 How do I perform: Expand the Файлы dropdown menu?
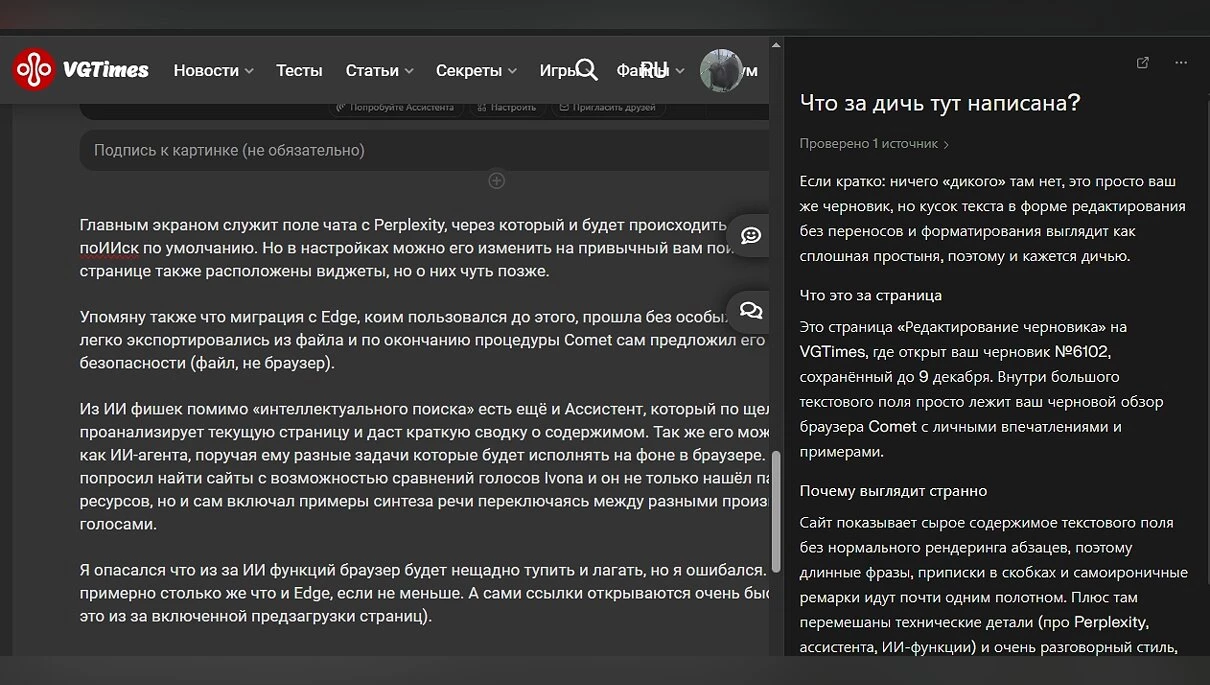pyautogui.click(x=650, y=70)
